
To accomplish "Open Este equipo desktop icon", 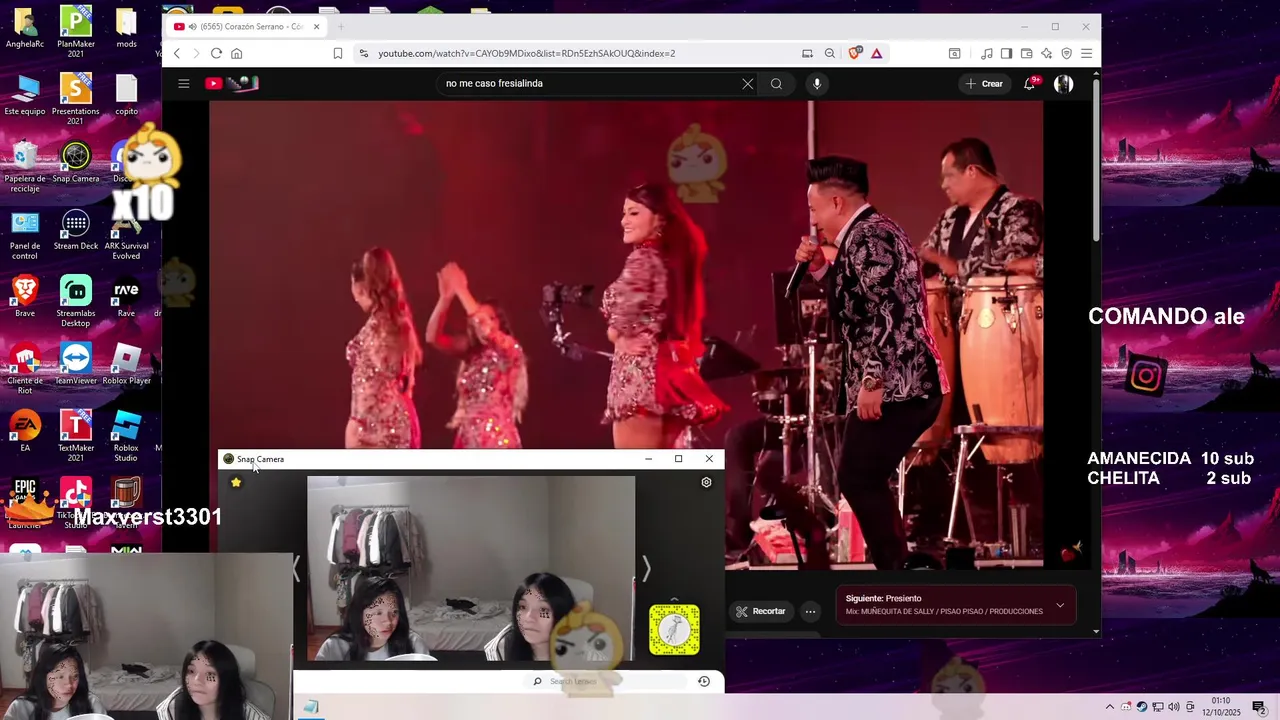I will (x=25, y=95).
